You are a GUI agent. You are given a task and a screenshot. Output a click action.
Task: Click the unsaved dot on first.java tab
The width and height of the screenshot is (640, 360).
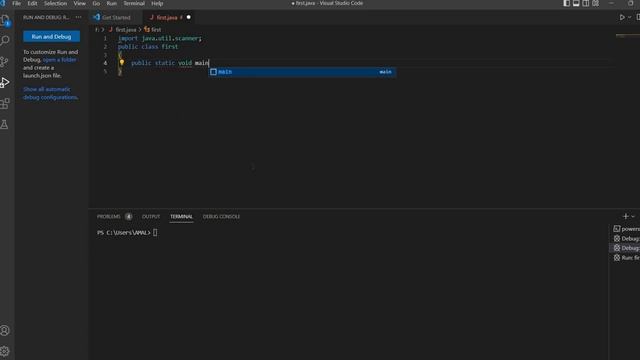189,18
